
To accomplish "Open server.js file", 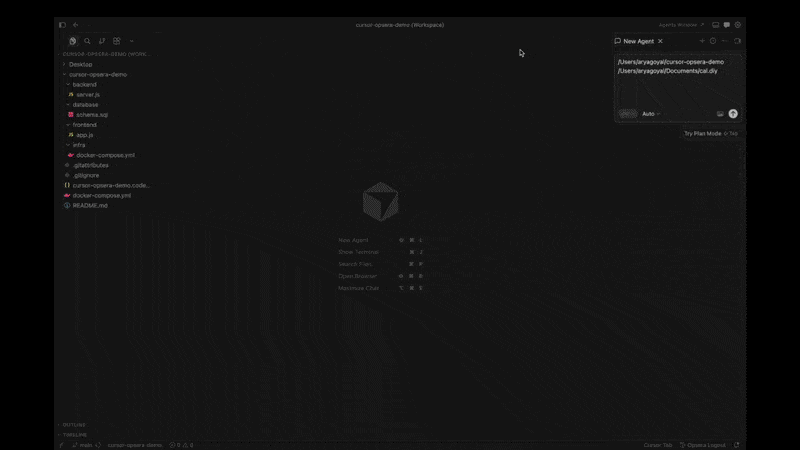I will click(88, 94).
